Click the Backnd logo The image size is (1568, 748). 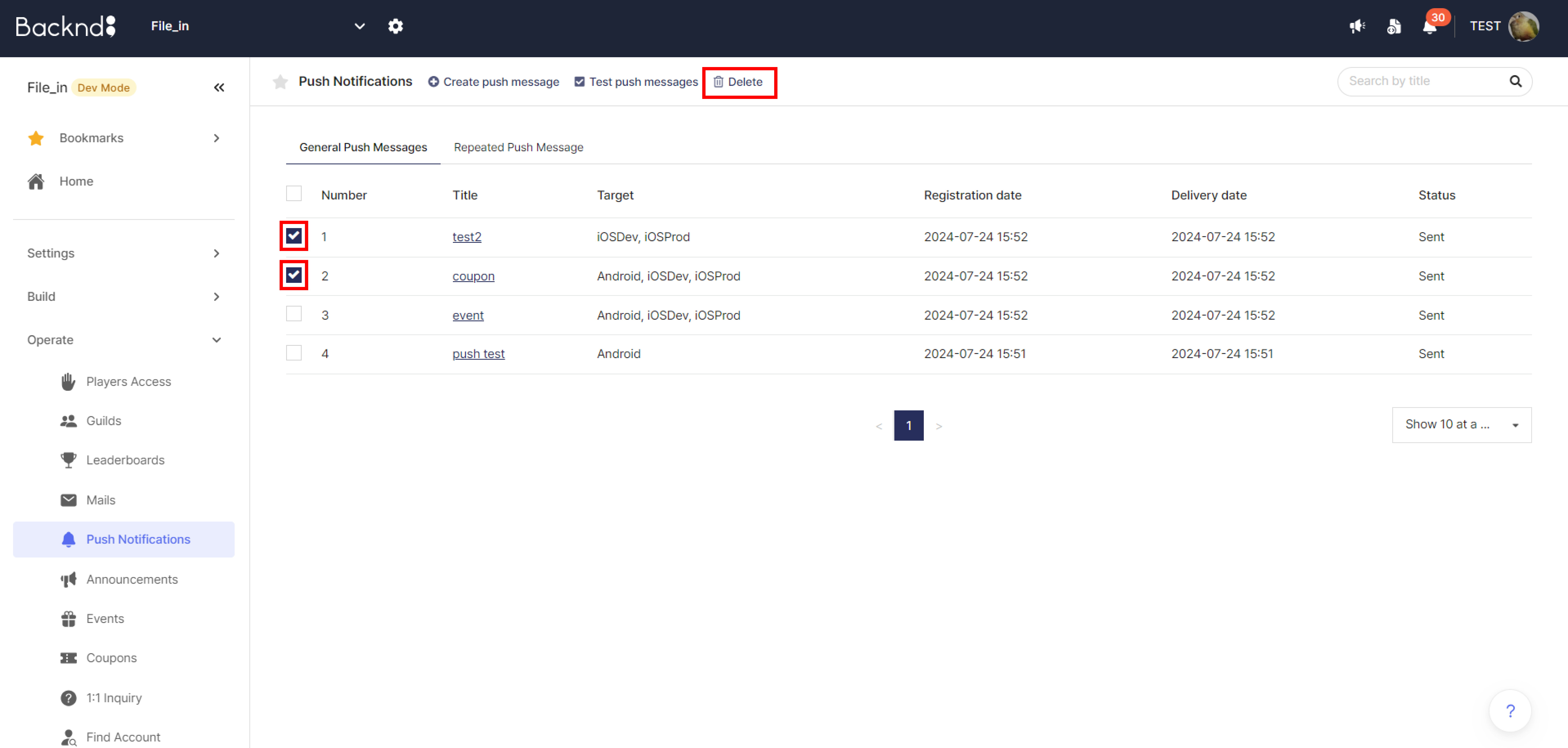66,26
